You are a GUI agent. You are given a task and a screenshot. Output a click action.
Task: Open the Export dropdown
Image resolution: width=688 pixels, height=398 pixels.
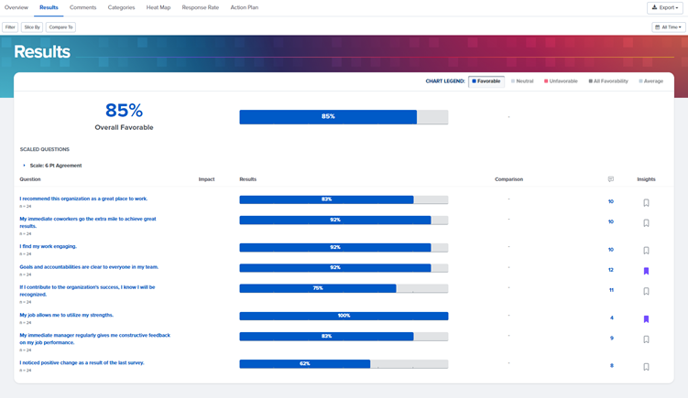pyautogui.click(x=665, y=7)
